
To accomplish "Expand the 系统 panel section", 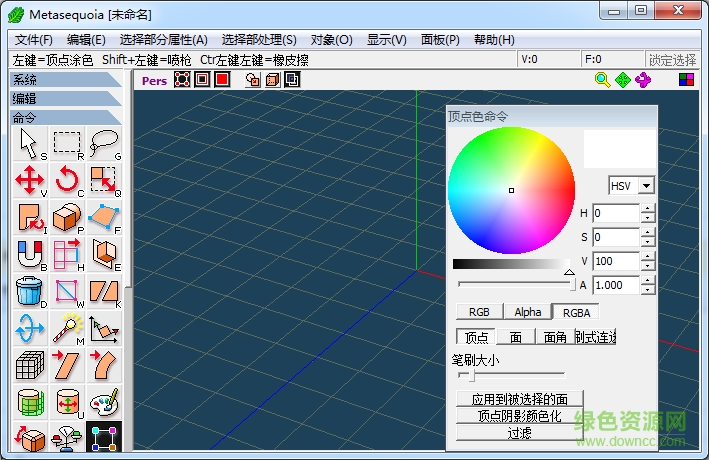I will 65,80.
